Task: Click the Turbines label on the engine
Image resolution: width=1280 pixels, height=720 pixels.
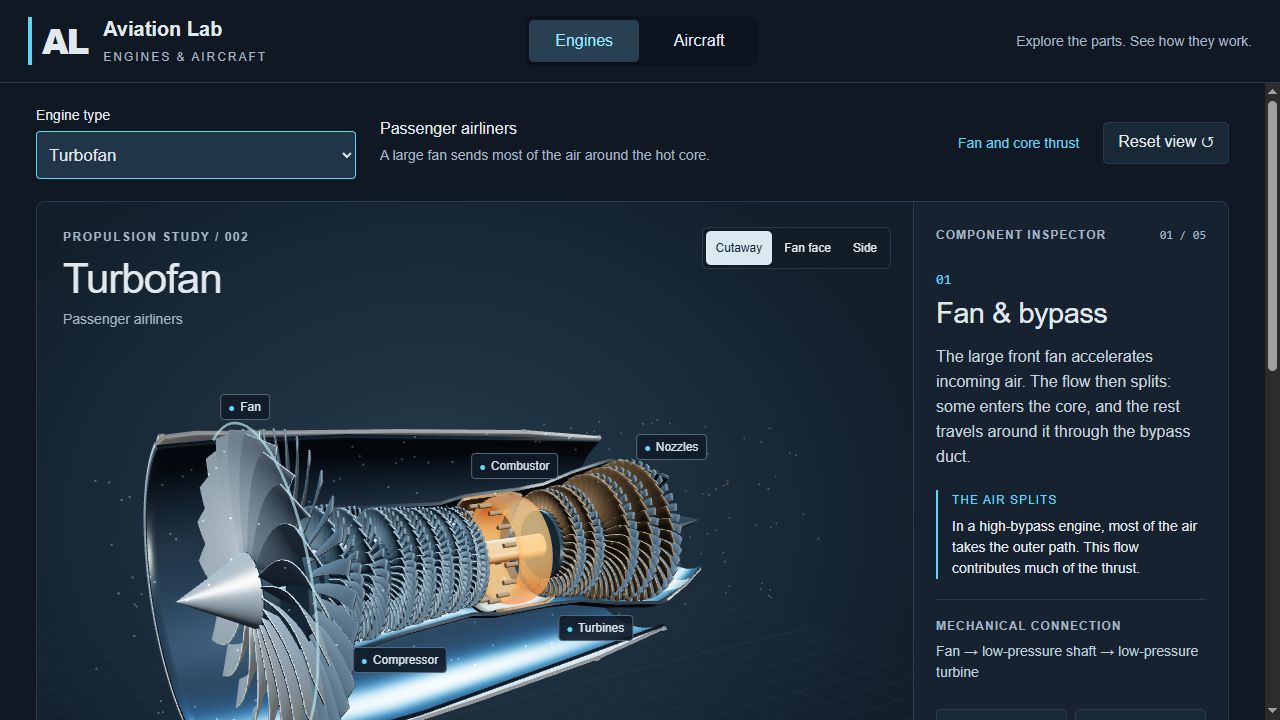Action: pos(595,628)
